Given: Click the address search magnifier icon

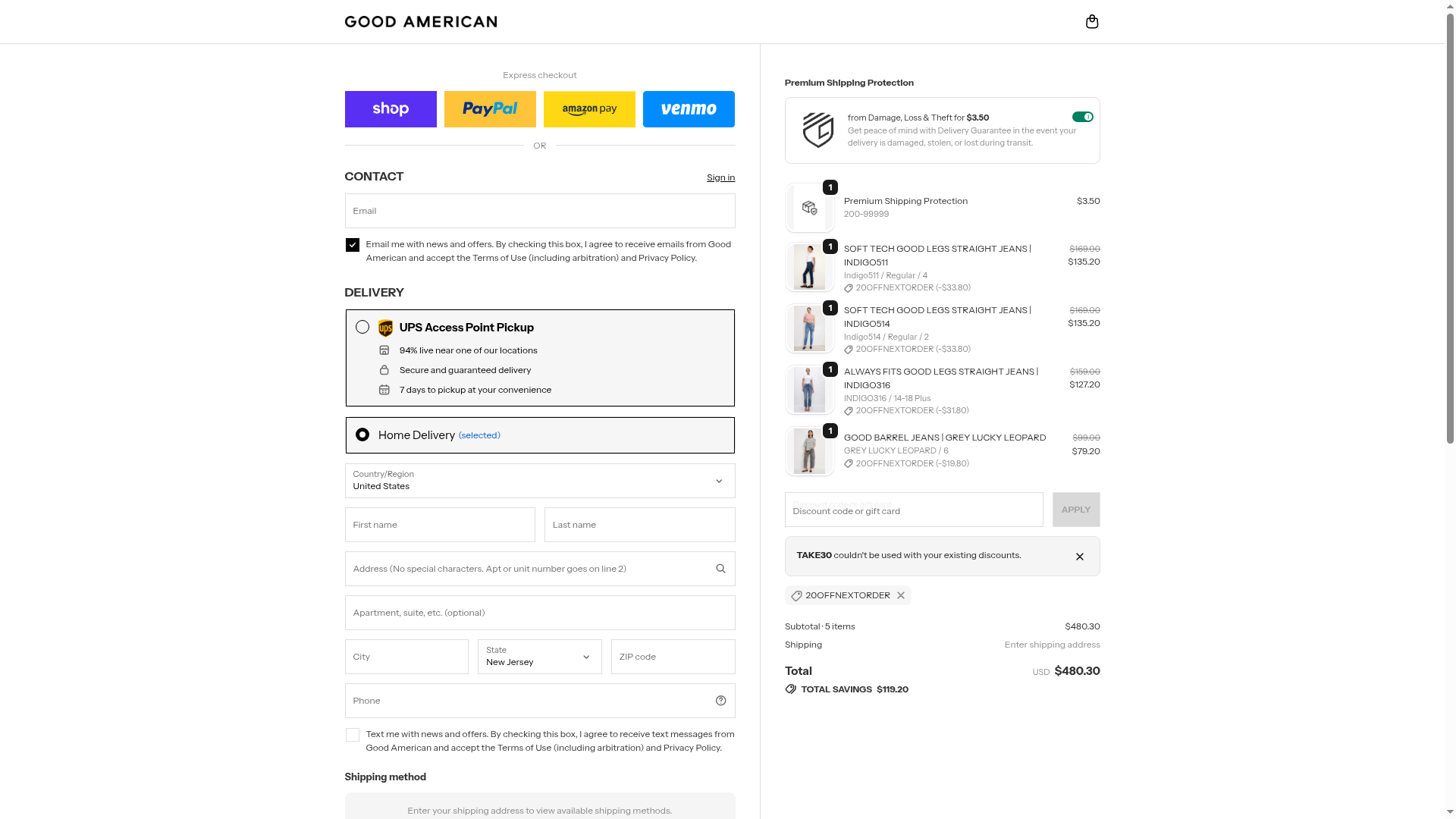Looking at the screenshot, I should click(720, 569).
